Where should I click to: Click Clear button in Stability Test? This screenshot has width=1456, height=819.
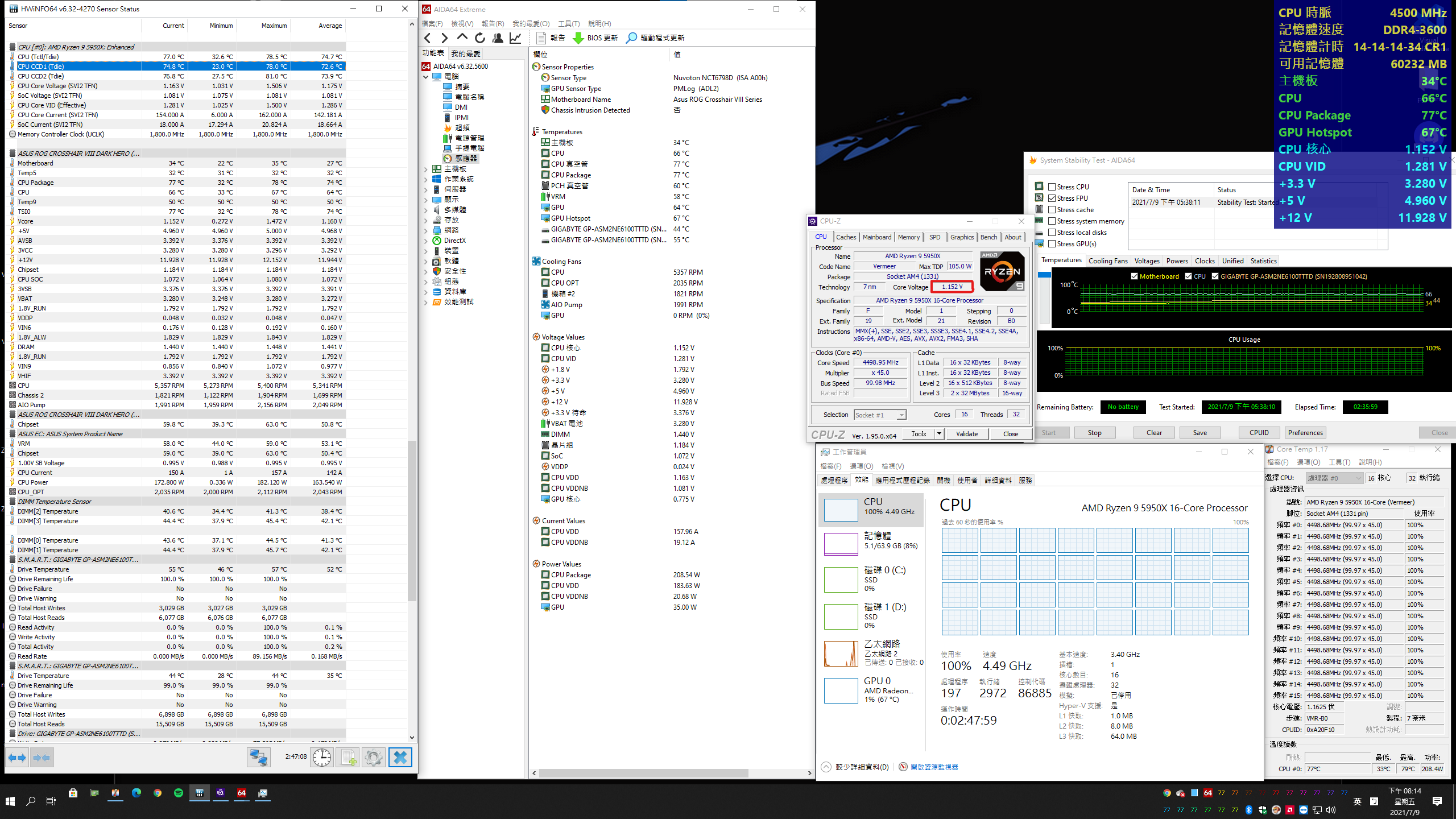(x=1154, y=433)
